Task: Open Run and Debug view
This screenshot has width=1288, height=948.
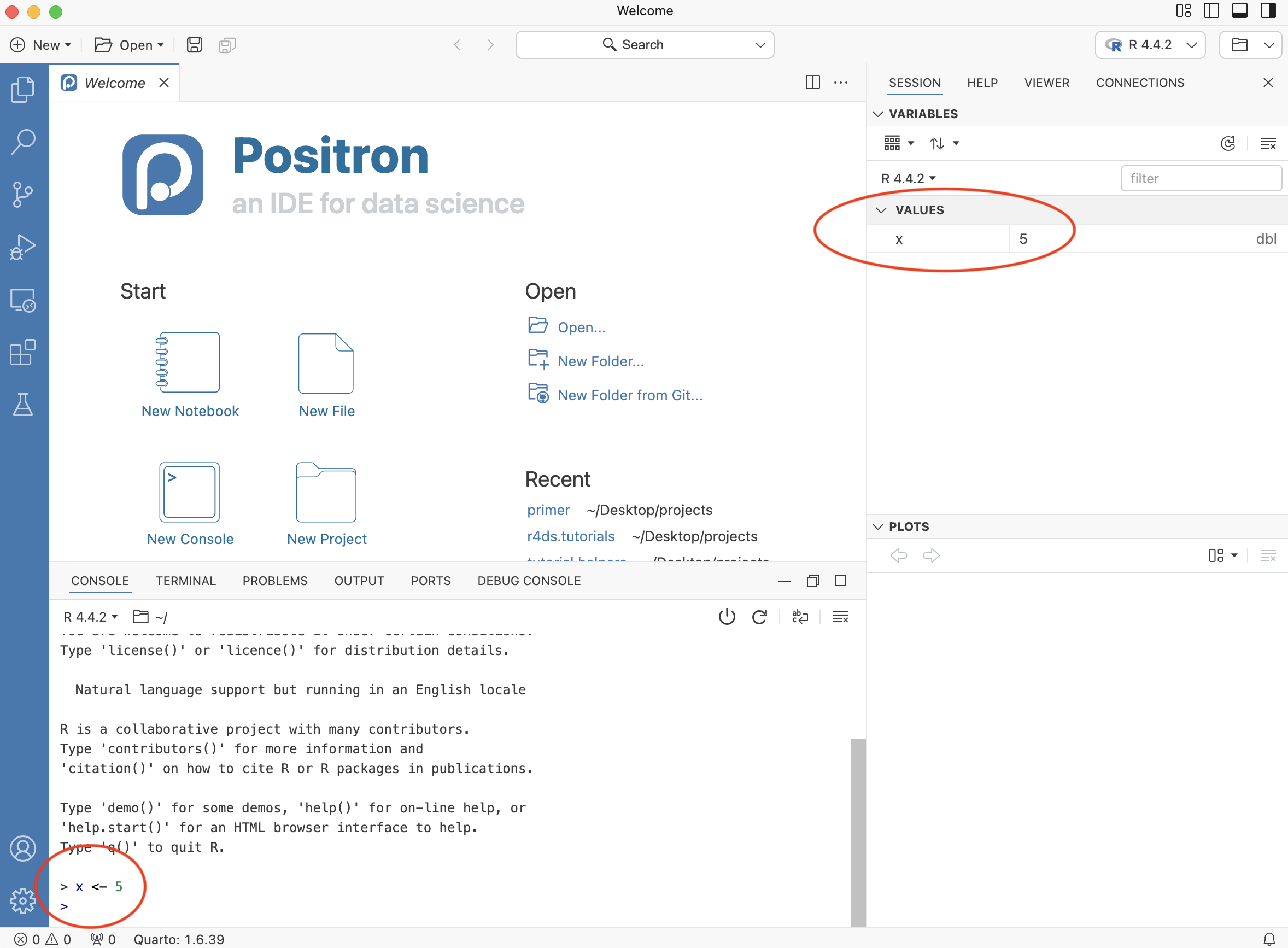Action: [23, 247]
